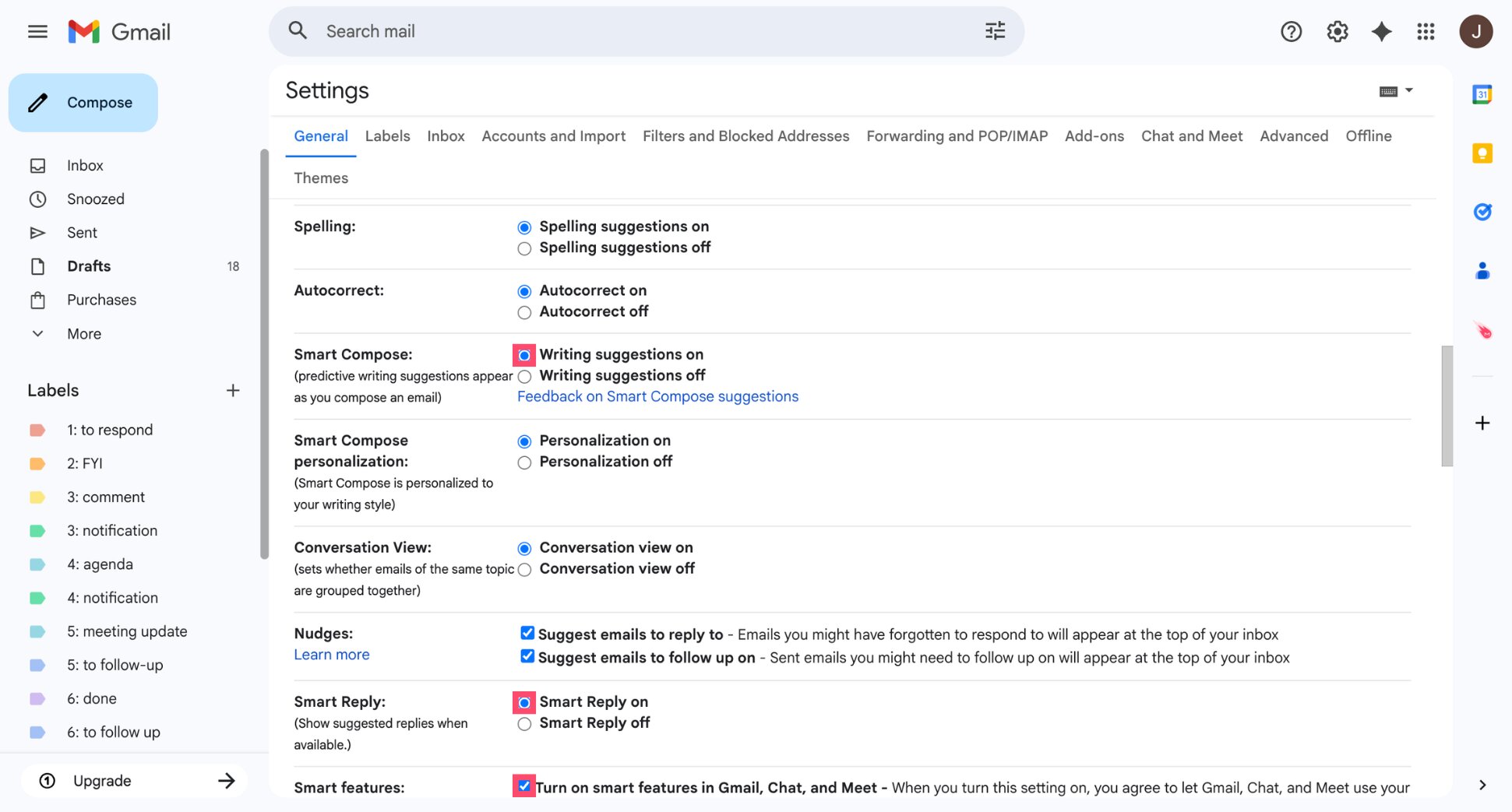The height and width of the screenshot is (812, 1512).
Task: Switch to the Forwarding and POP/IMAP tab
Action: coord(957,135)
